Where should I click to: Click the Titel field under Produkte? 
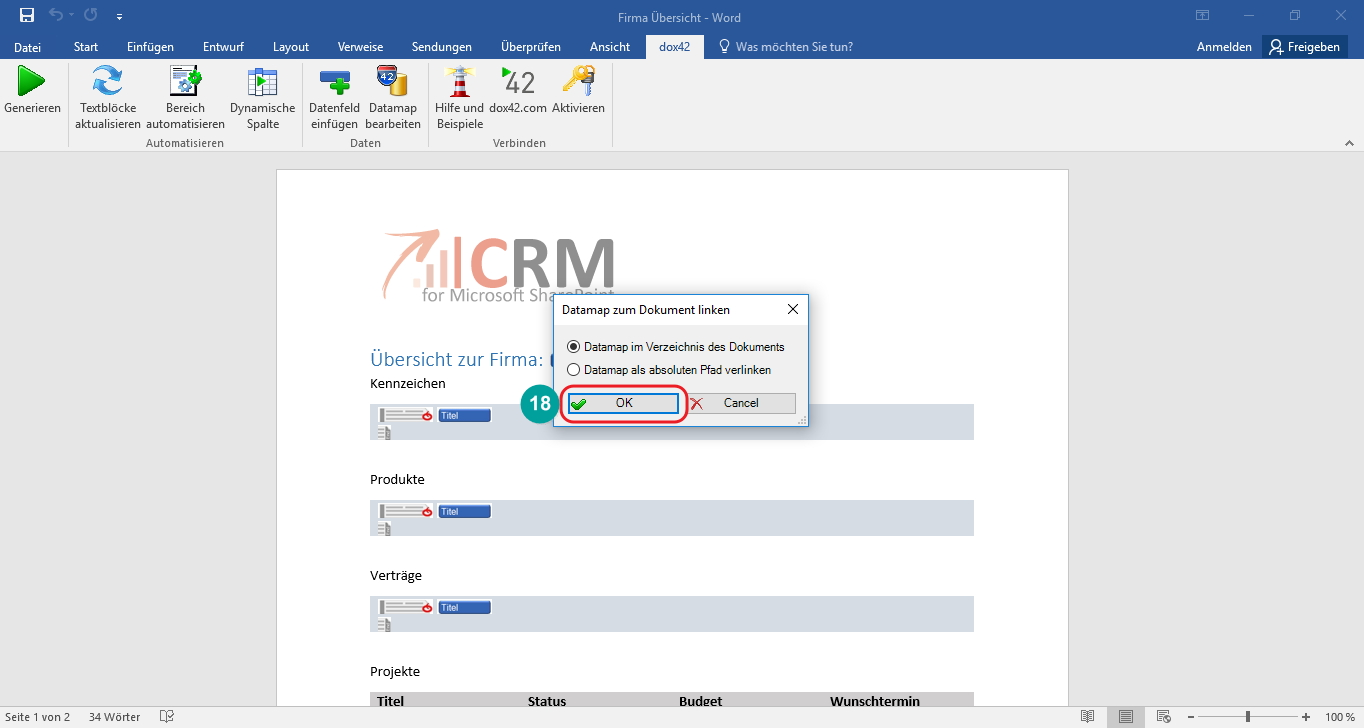click(x=464, y=511)
